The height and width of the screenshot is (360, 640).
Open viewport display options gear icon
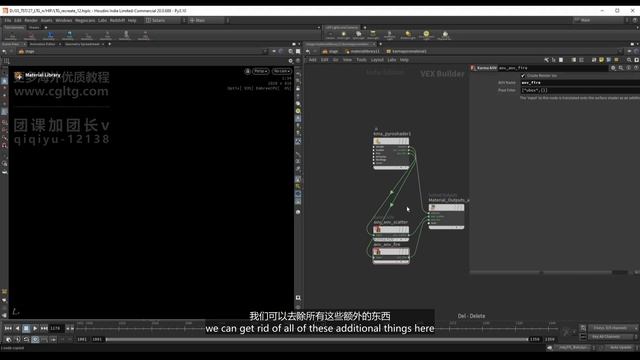tap(290, 61)
